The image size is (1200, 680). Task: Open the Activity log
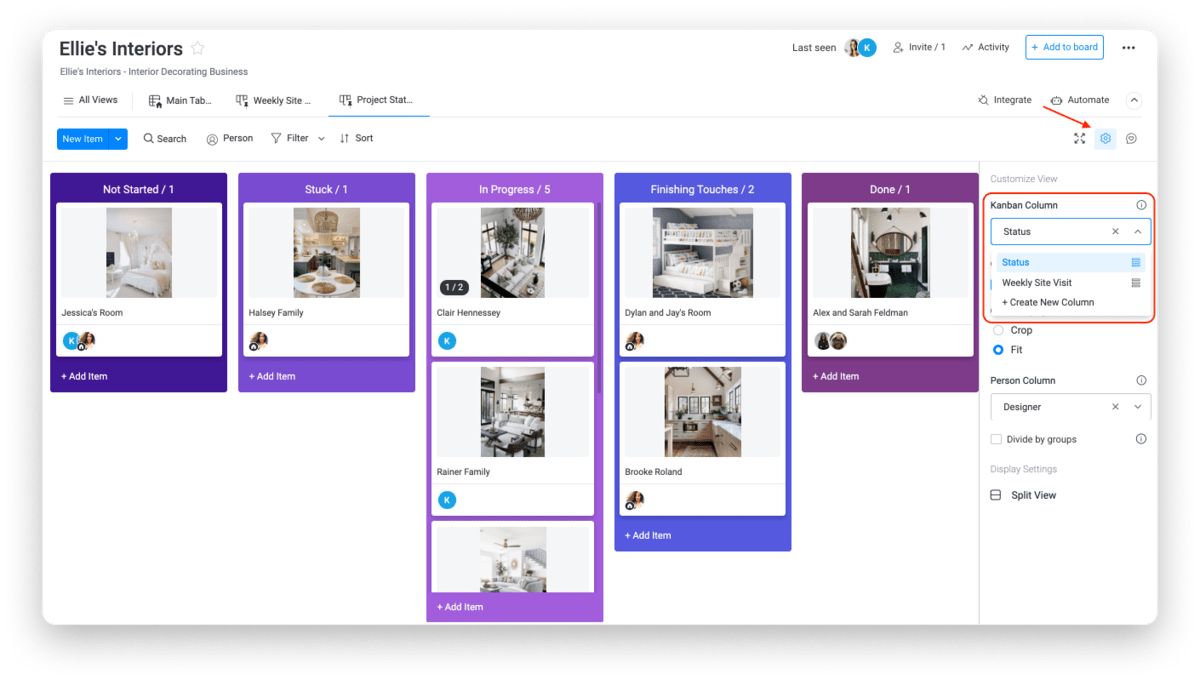985,47
